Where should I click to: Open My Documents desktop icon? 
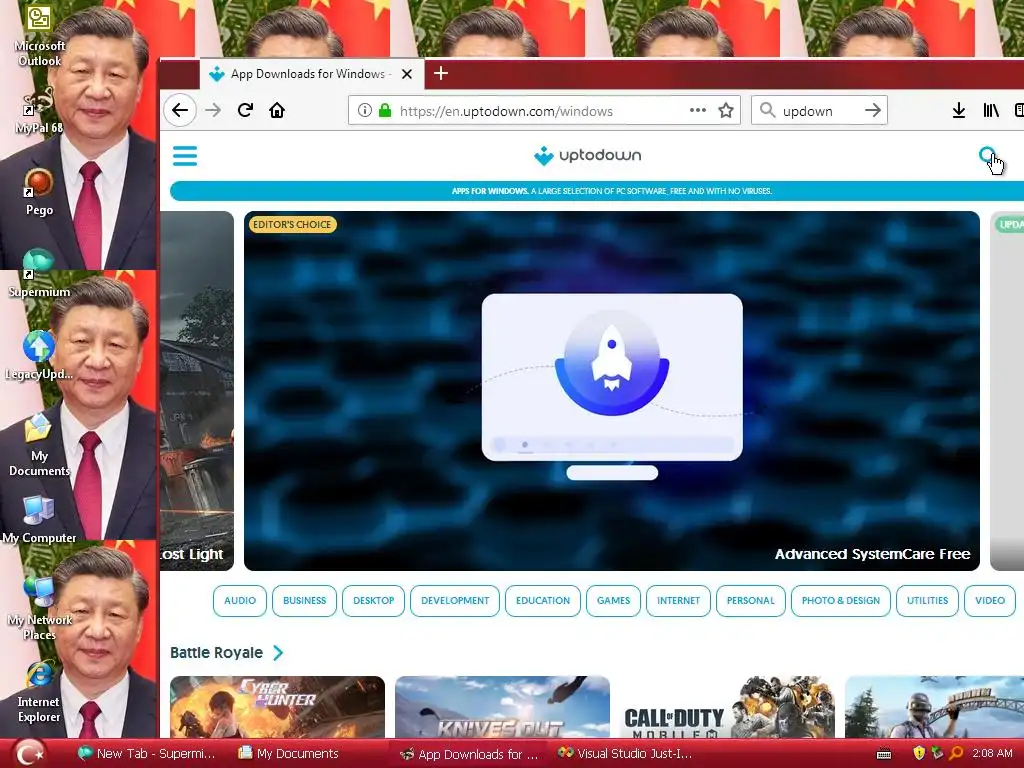pyautogui.click(x=39, y=445)
